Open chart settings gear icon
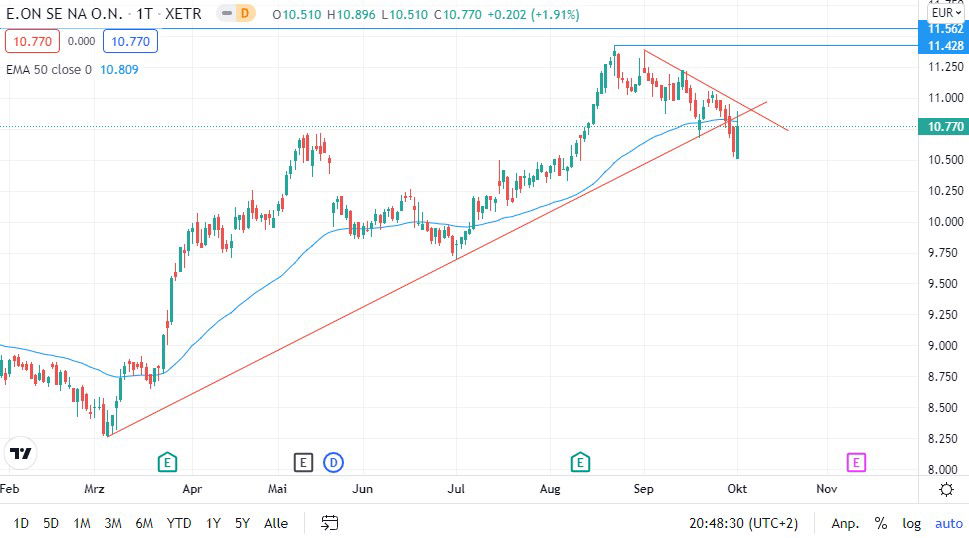Image resolution: width=969 pixels, height=538 pixels. pyautogui.click(x=946, y=489)
